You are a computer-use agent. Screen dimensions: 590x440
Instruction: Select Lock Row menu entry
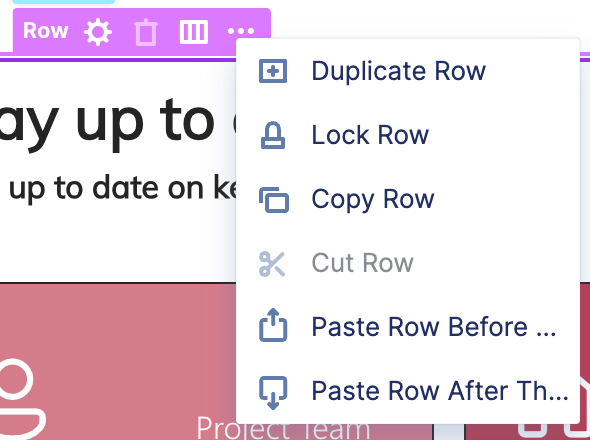408,135
